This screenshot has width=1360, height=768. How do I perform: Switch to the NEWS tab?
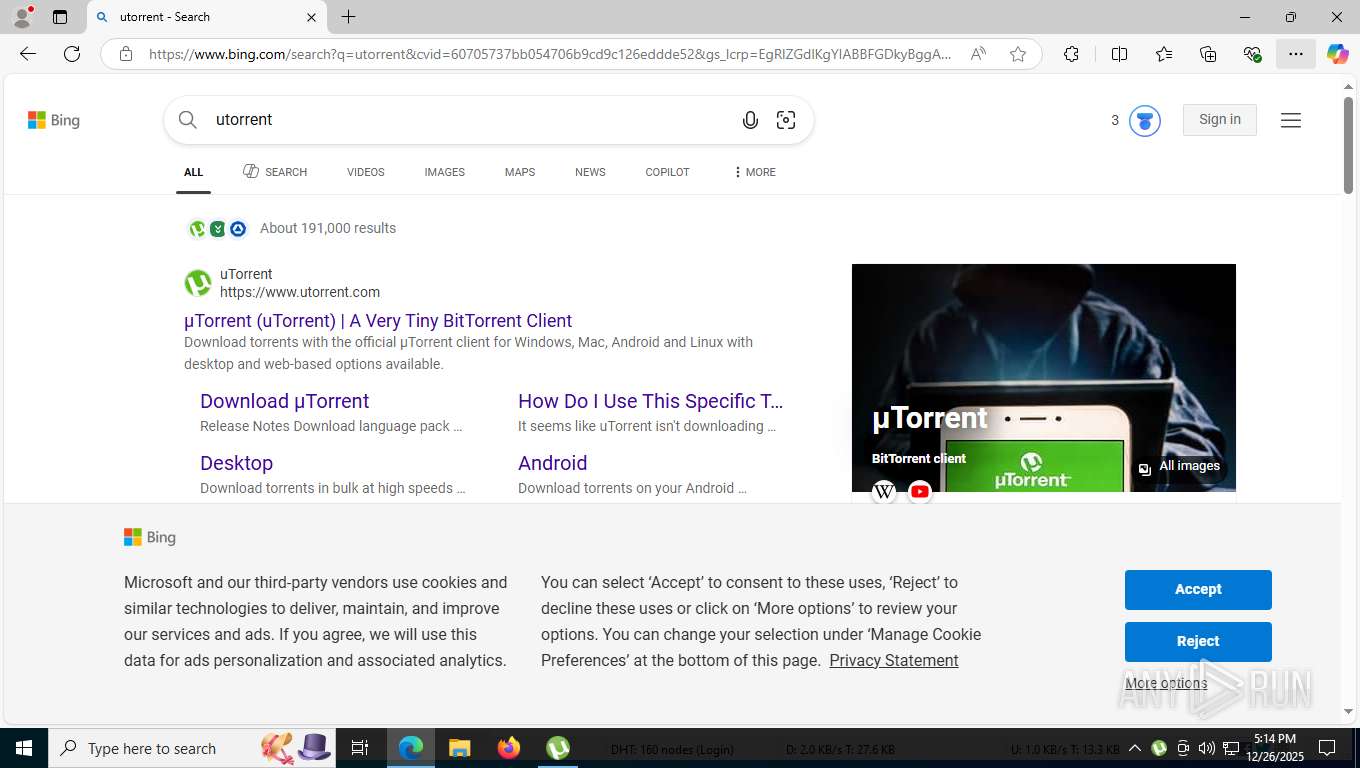tap(590, 172)
